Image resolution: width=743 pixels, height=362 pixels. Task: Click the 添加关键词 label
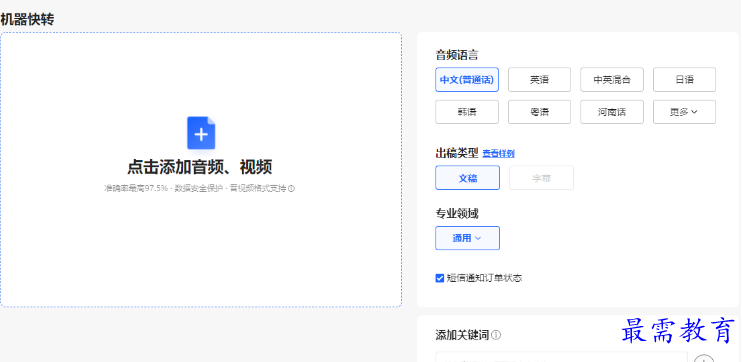point(462,335)
